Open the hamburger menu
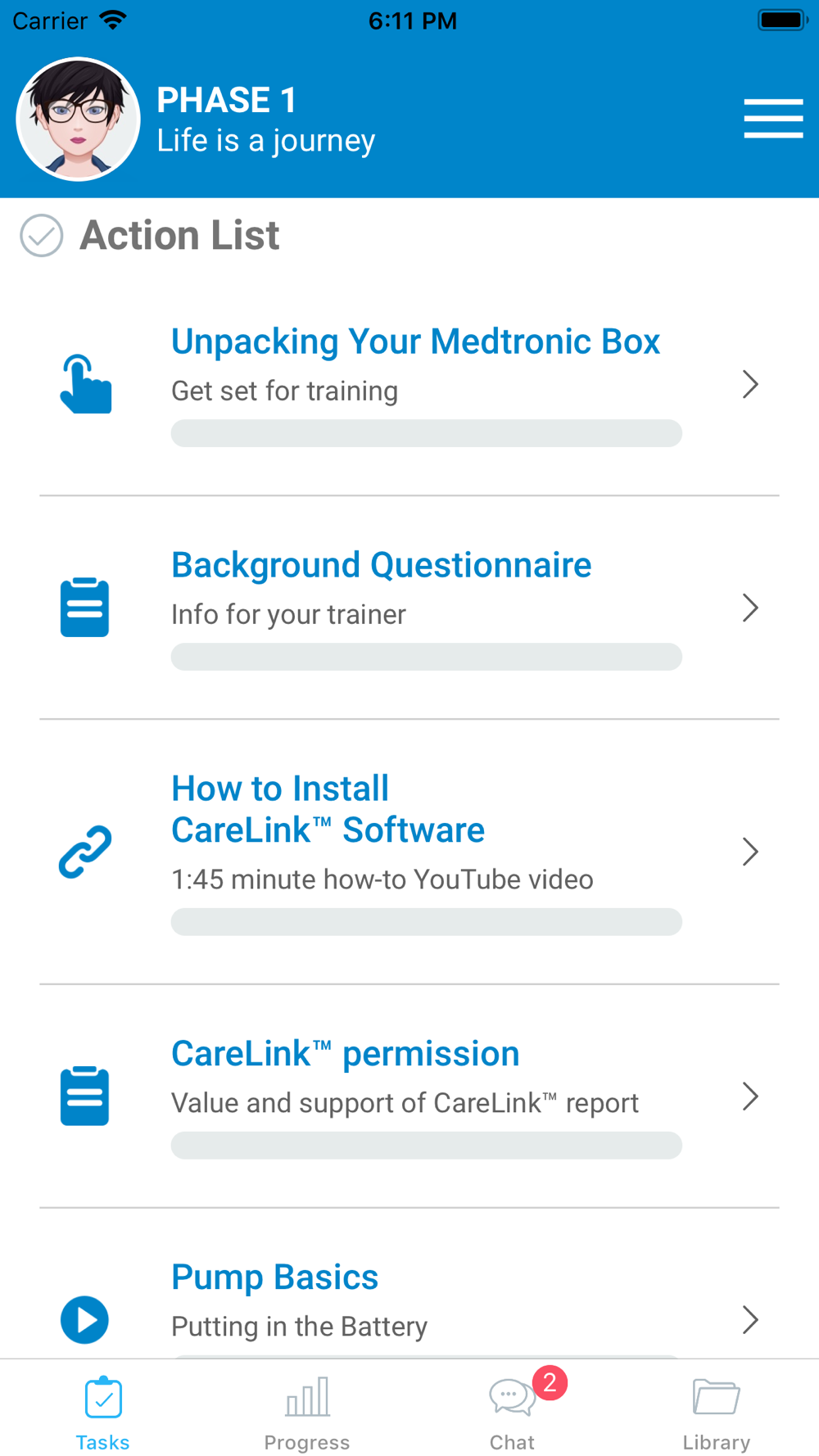This screenshot has height=1456, width=819. tap(773, 119)
